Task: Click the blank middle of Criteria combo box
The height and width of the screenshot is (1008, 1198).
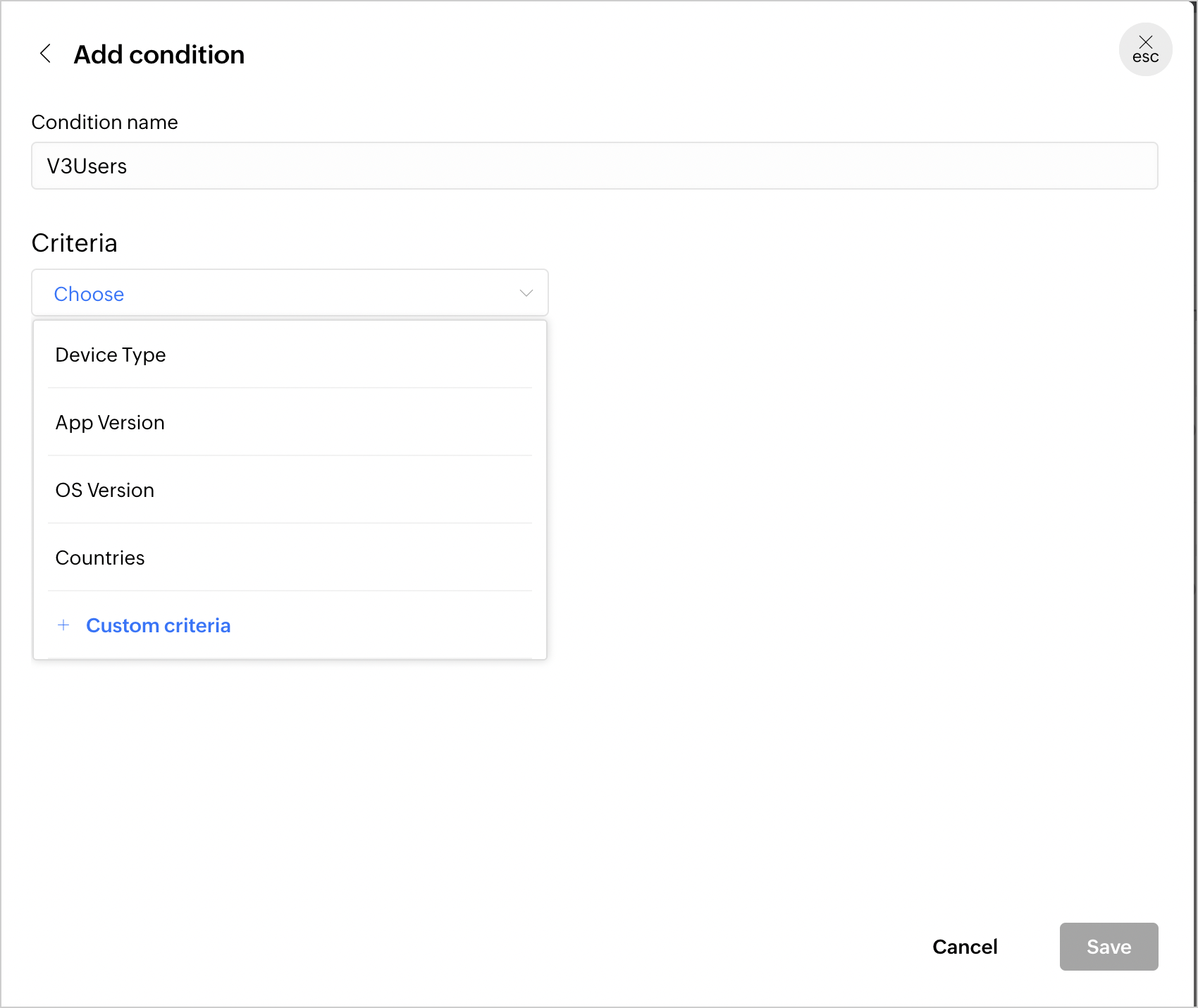Action: click(x=317, y=293)
